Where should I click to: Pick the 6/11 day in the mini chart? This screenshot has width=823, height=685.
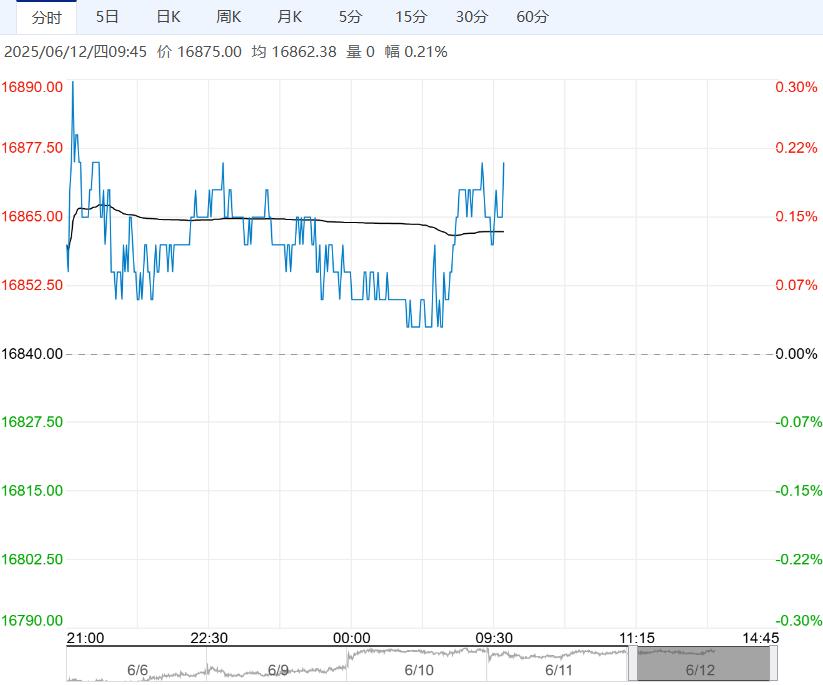tap(558, 670)
